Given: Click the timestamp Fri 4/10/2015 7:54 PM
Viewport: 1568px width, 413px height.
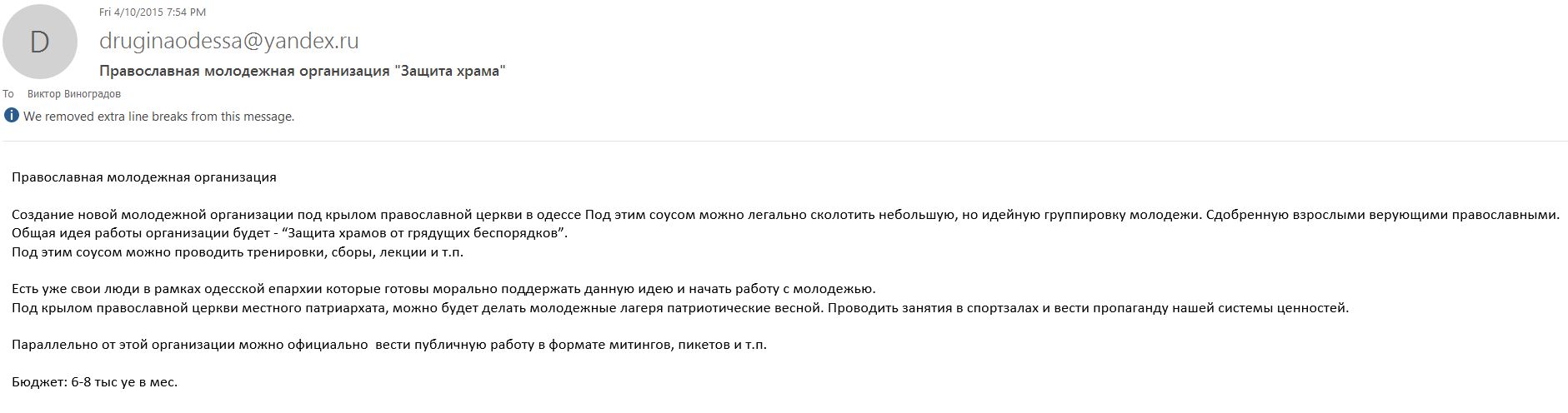Looking at the screenshot, I should 153,12.
